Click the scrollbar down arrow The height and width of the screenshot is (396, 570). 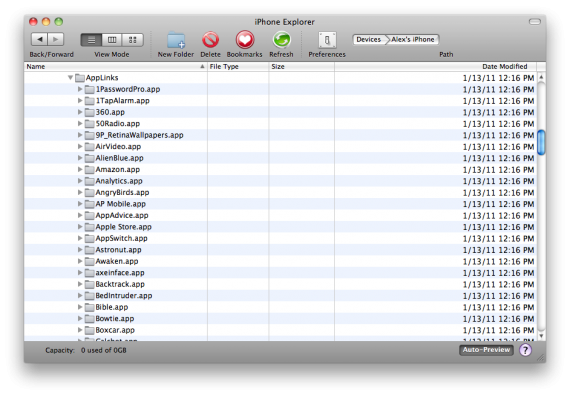(541, 336)
